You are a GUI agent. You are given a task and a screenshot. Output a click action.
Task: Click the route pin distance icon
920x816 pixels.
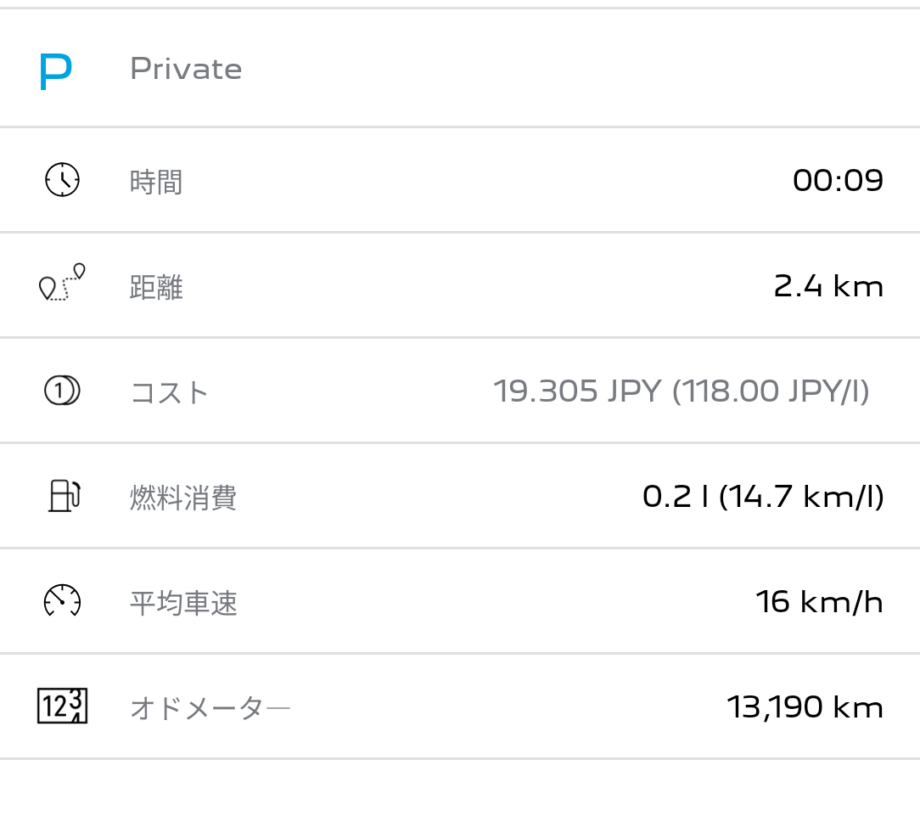pos(62,285)
